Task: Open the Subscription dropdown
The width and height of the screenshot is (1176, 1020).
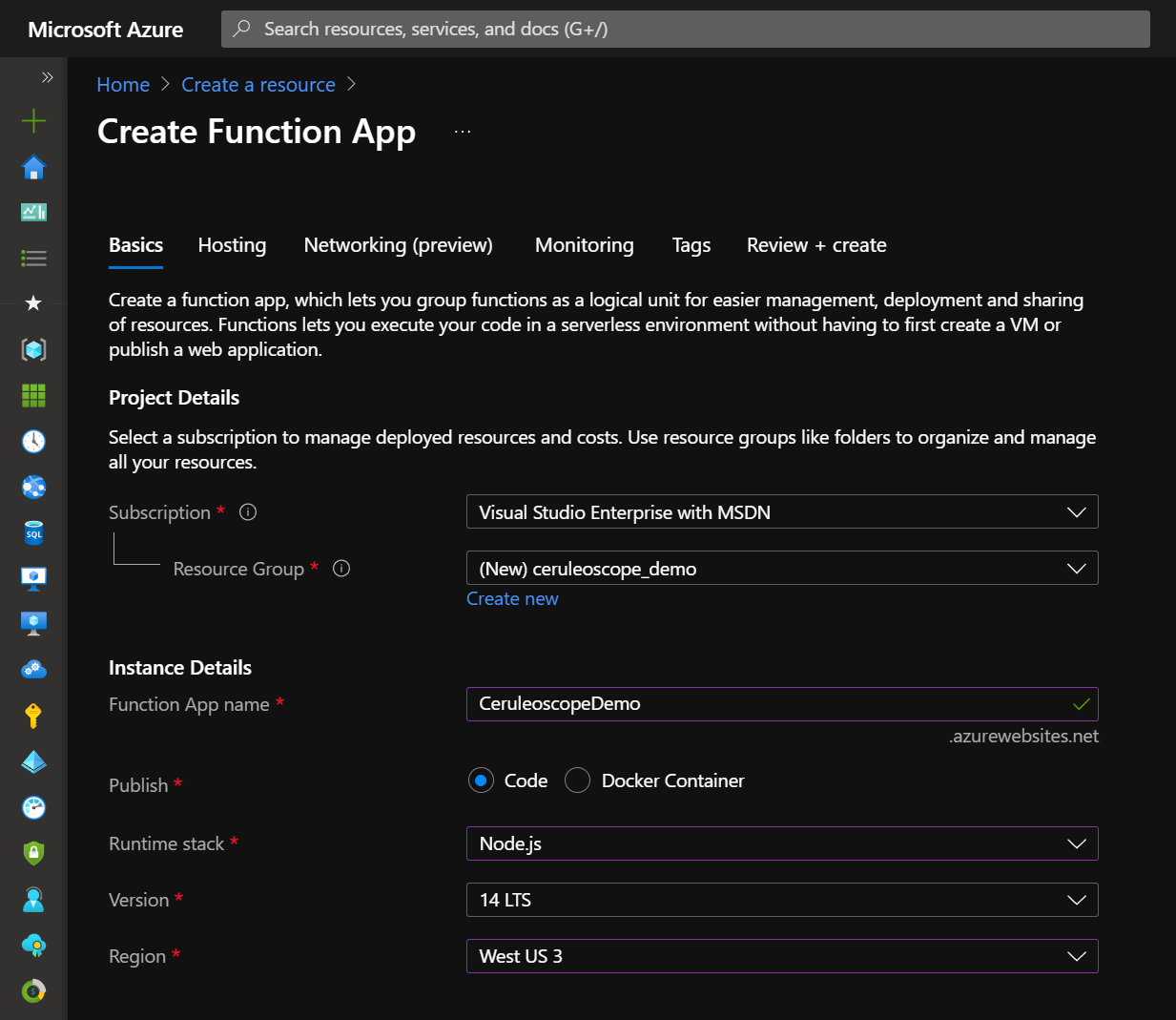Action: (x=782, y=512)
